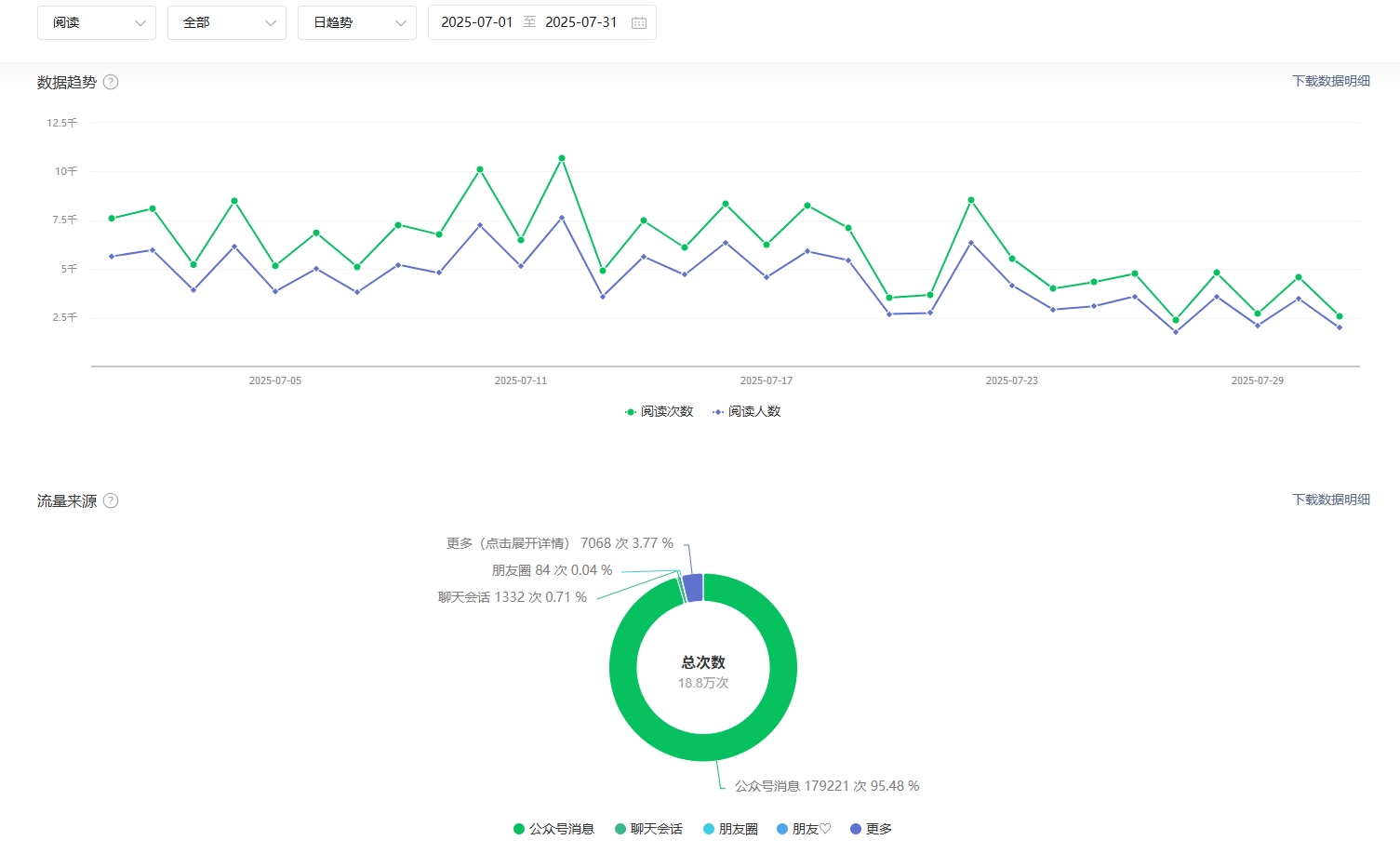Click 聊天会话 1332 次 0.71 % label

tap(513, 597)
